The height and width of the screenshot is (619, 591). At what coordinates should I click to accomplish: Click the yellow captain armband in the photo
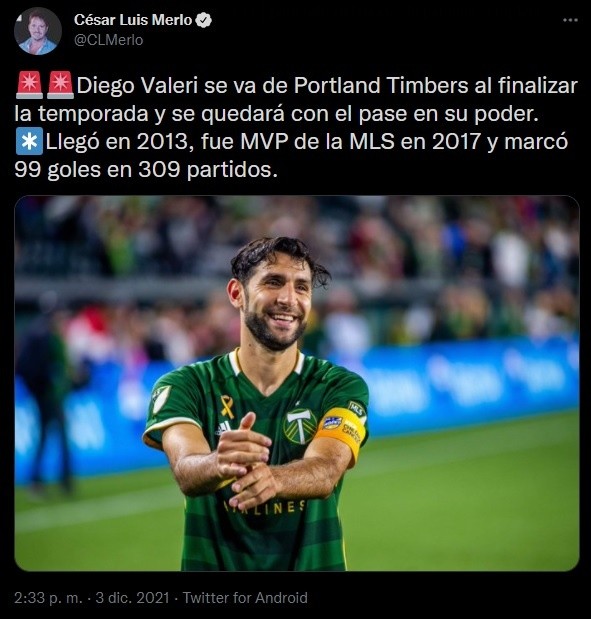point(340,432)
